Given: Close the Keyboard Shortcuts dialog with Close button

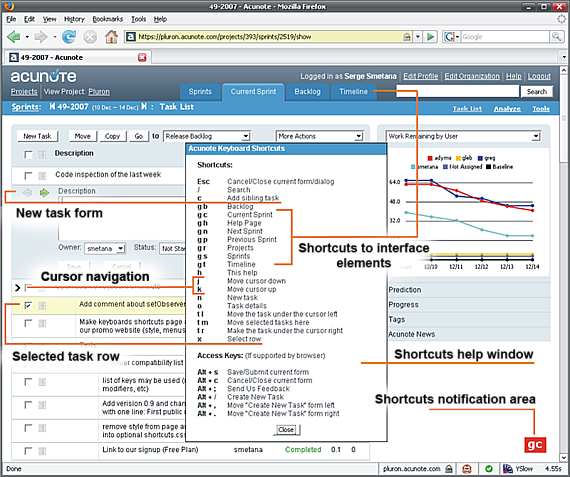Looking at the screenshot, I should (x=286, y=430).
